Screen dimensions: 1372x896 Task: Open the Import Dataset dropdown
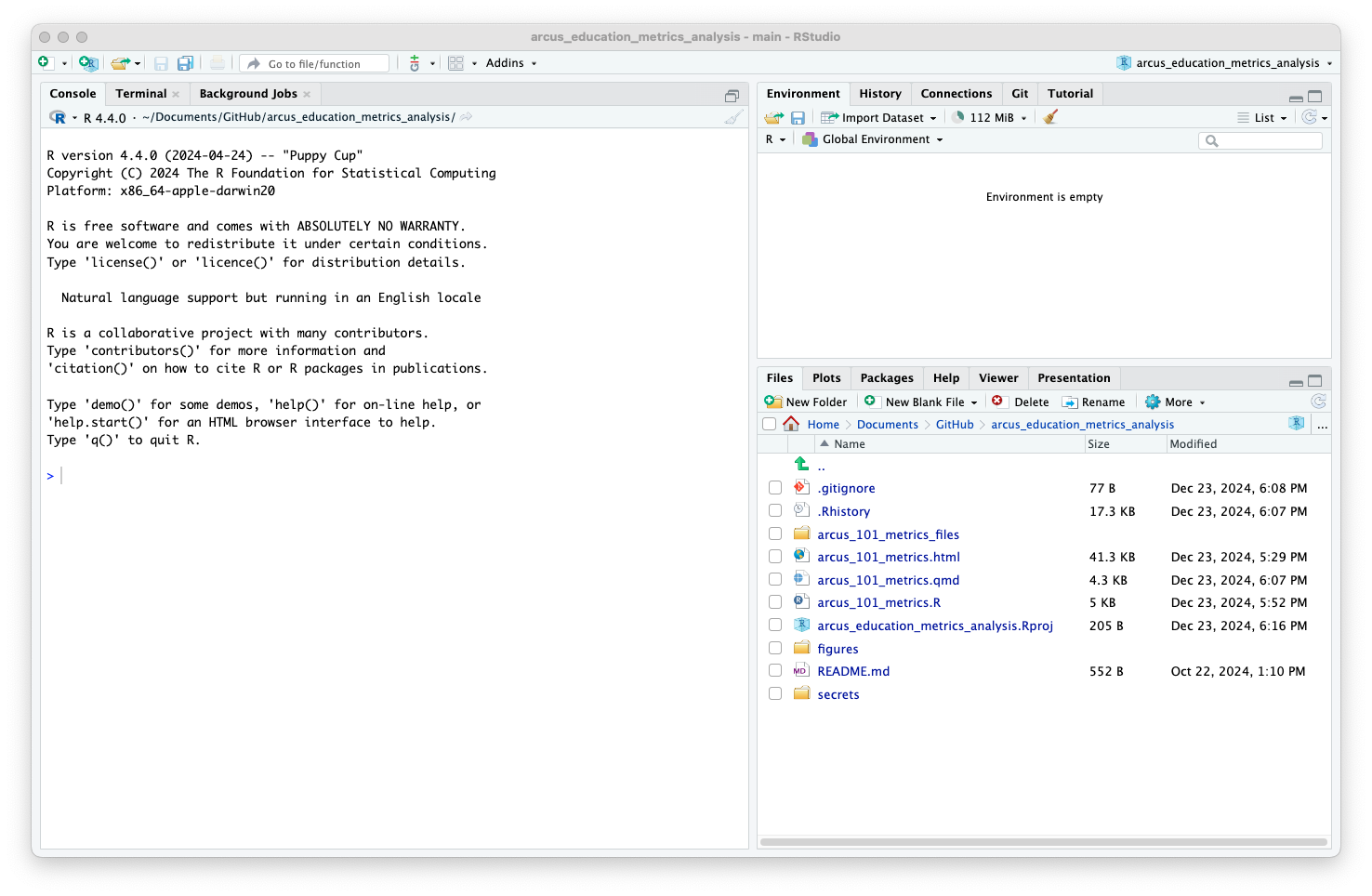pos(878,118)
